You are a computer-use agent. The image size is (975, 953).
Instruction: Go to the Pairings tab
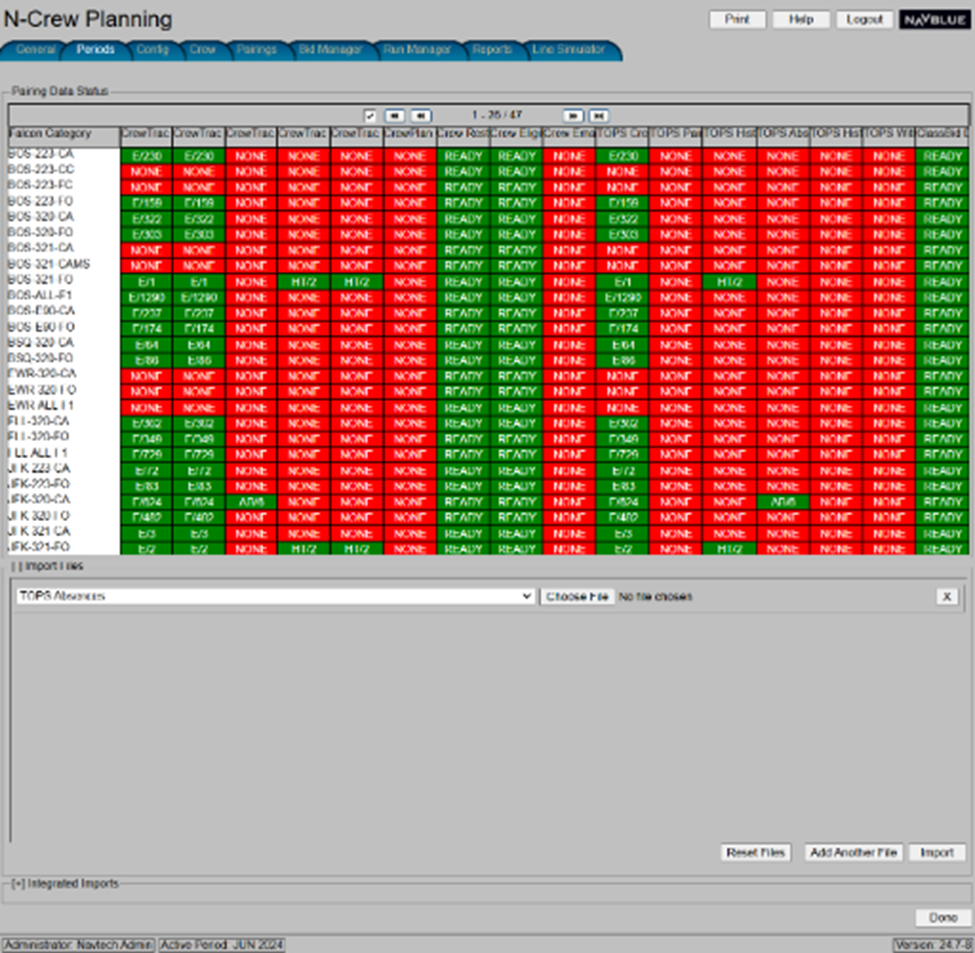[256, 50]
